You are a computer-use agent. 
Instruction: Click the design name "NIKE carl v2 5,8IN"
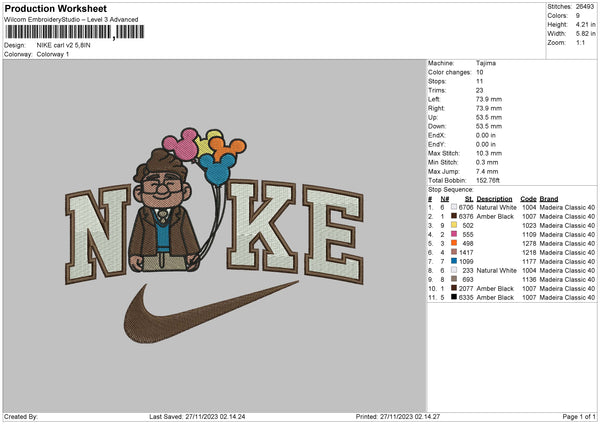coord(64,45)
